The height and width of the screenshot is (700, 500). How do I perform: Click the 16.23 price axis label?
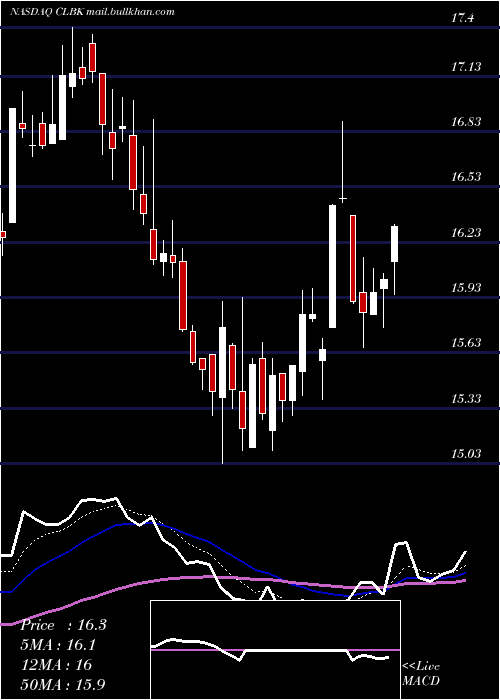(x=466, y=233)
